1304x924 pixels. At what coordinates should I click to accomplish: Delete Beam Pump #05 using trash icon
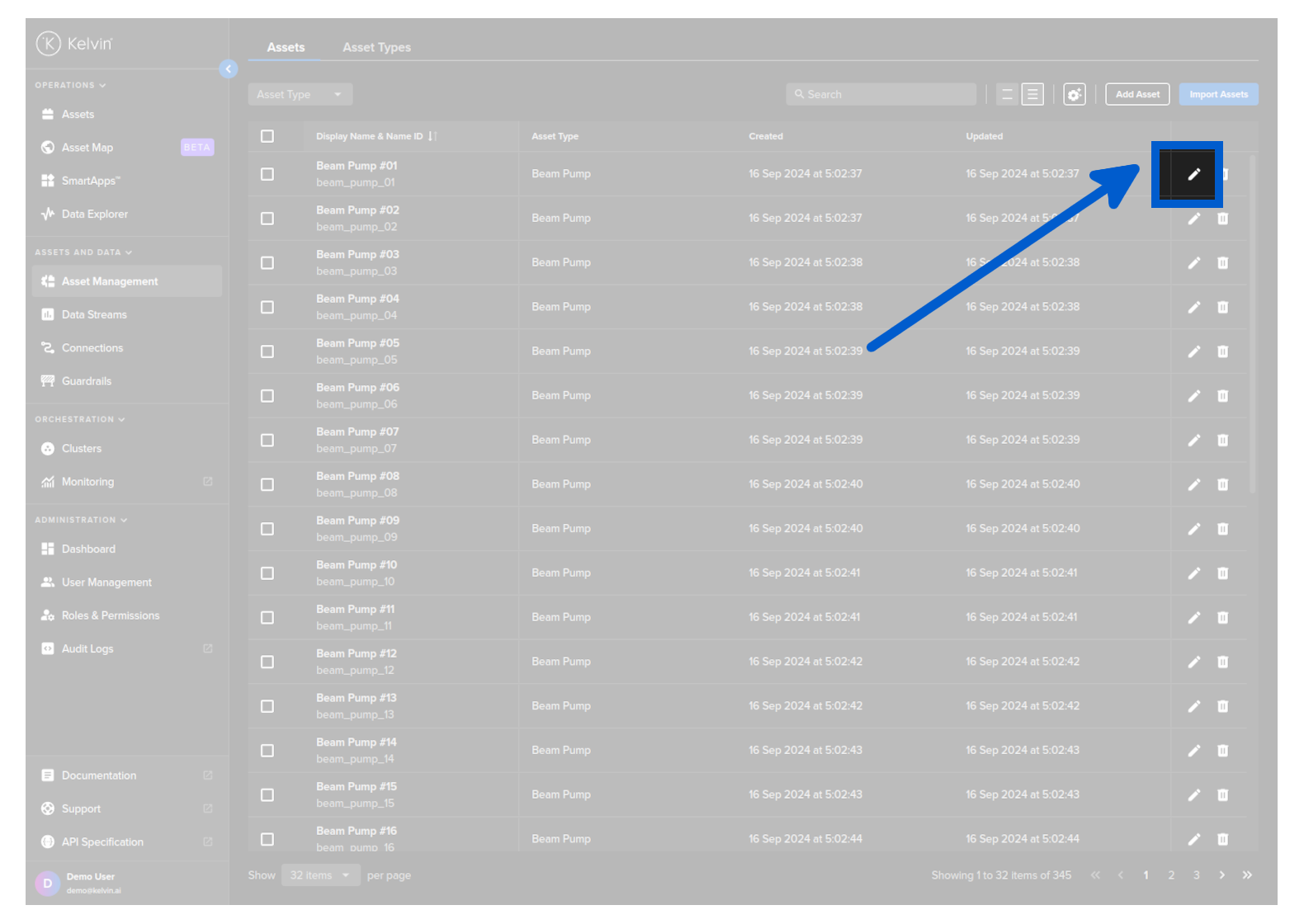[x=1222, y=351]
